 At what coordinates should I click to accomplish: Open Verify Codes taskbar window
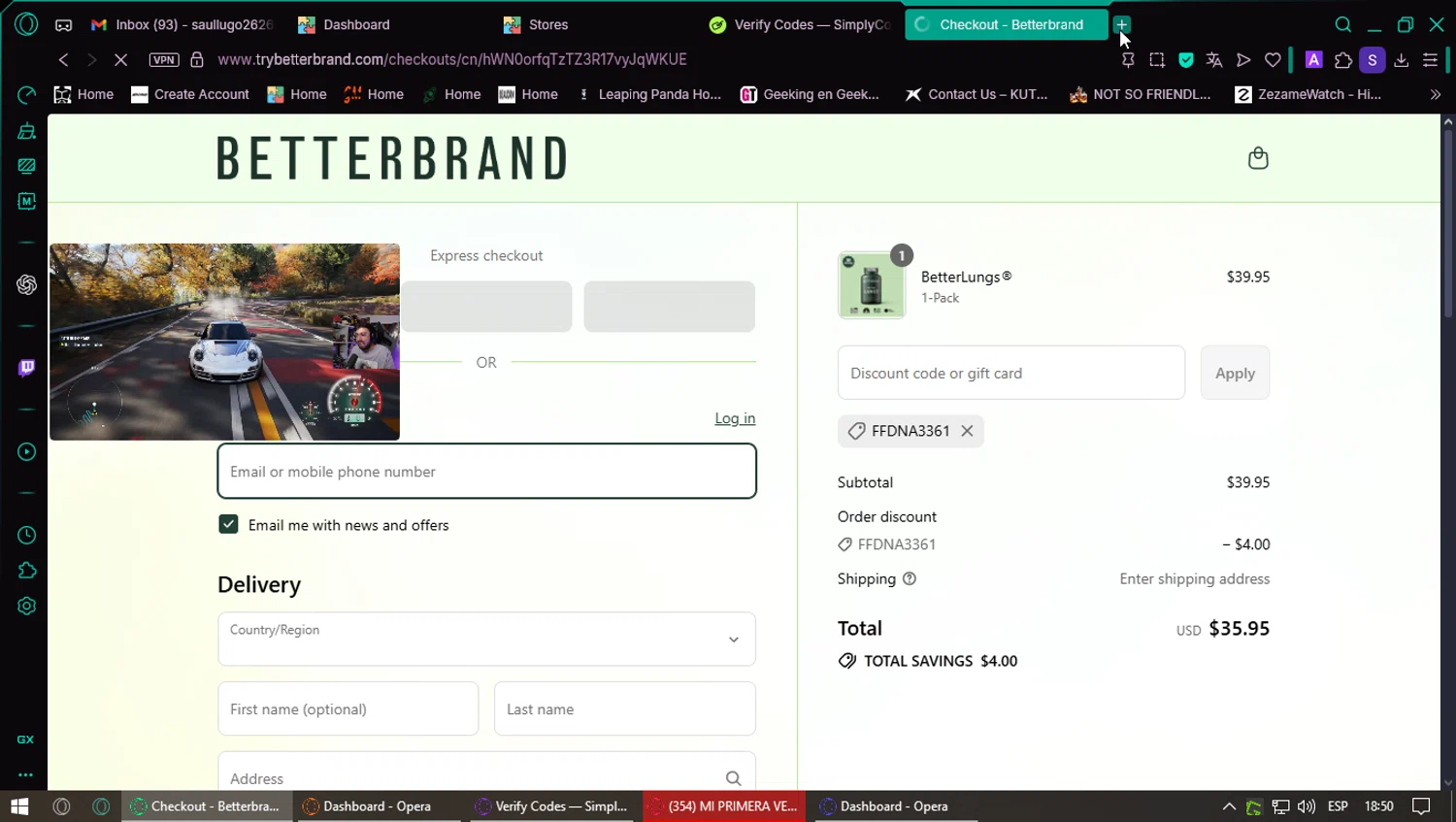(x=552, y=806)
